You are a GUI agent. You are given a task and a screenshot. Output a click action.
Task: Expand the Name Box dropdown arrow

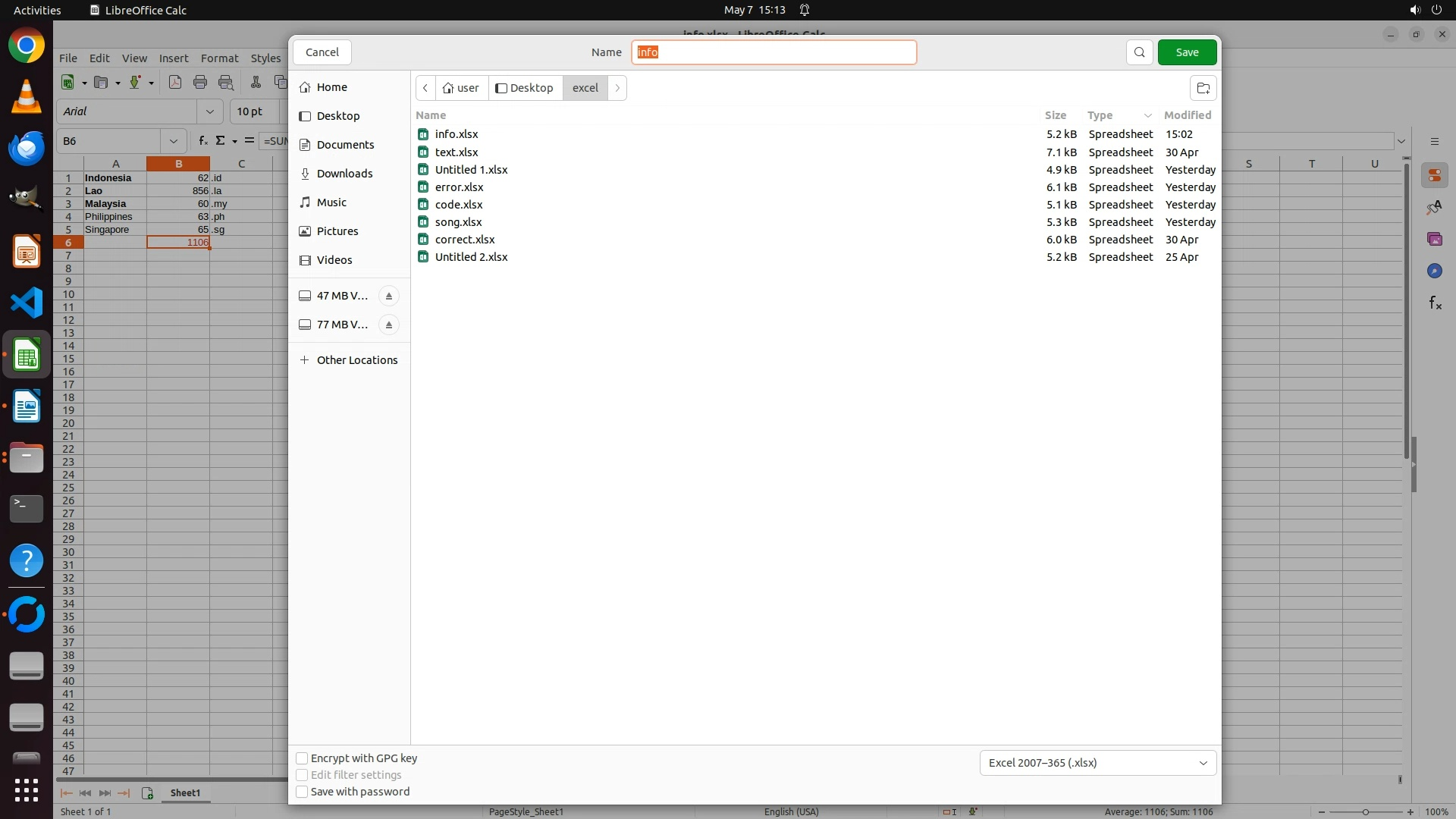[174, 141]
